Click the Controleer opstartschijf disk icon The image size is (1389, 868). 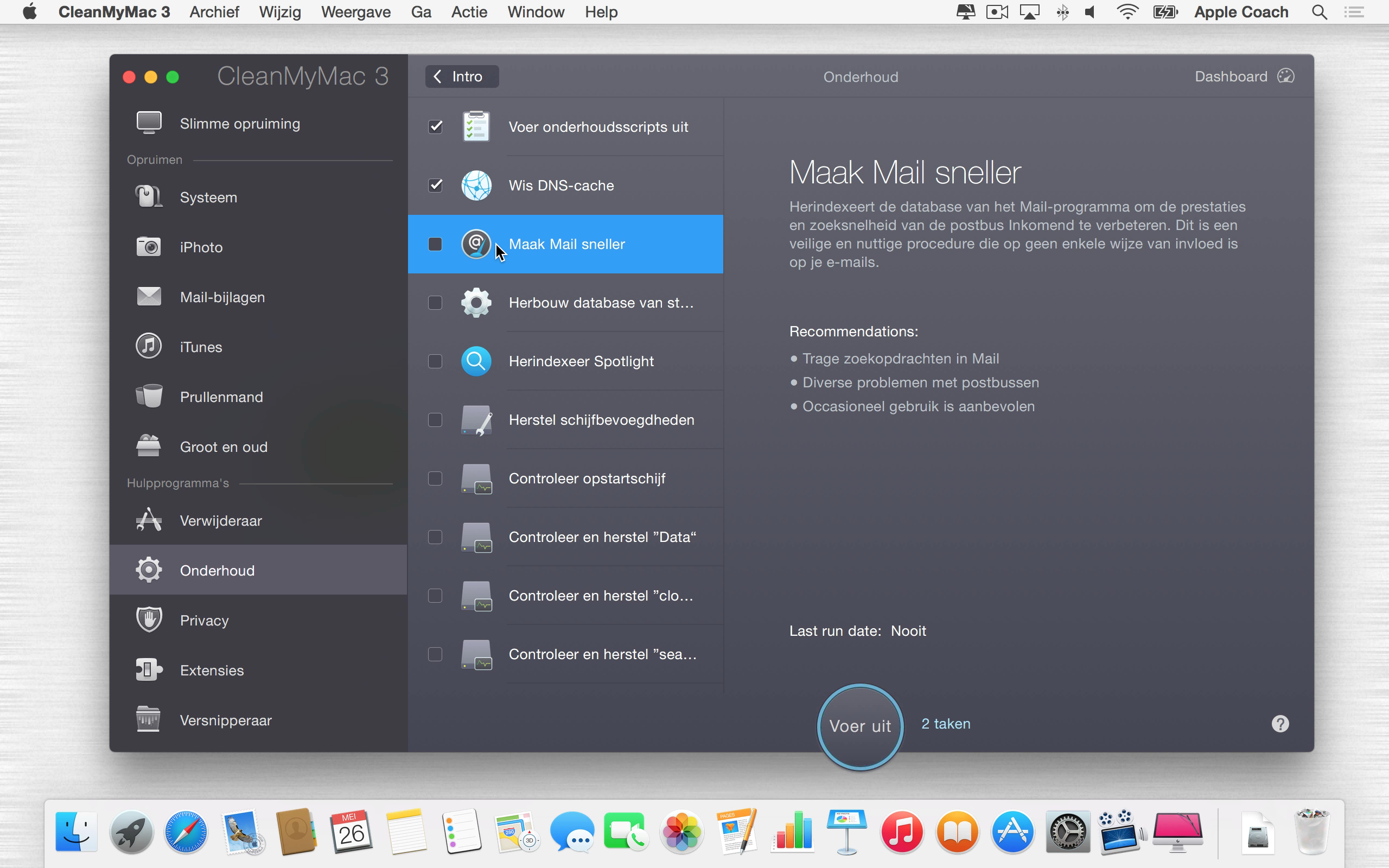476,479
